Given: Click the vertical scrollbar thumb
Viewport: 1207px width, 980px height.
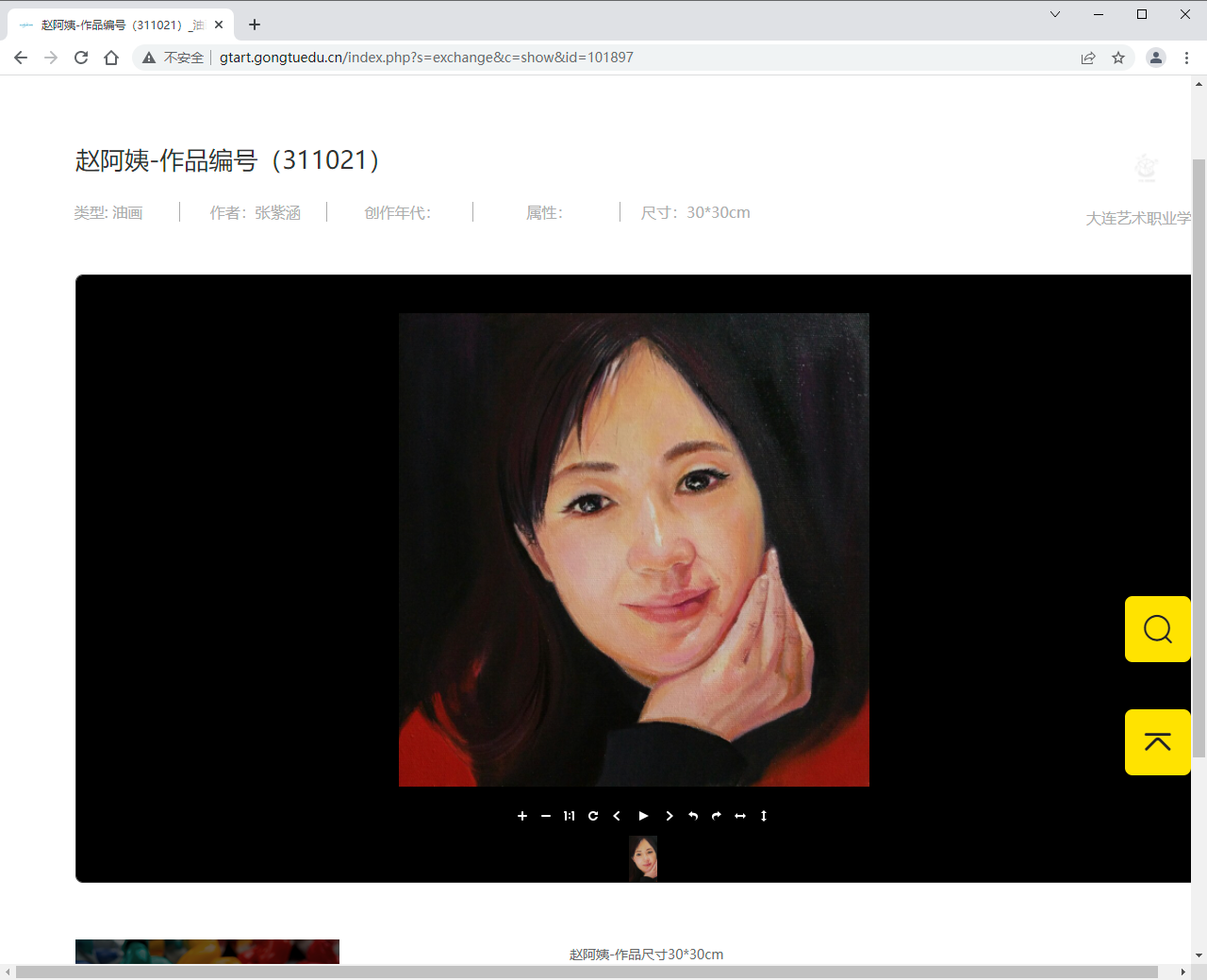Looking at the screenshot, I should point(1199,458).
